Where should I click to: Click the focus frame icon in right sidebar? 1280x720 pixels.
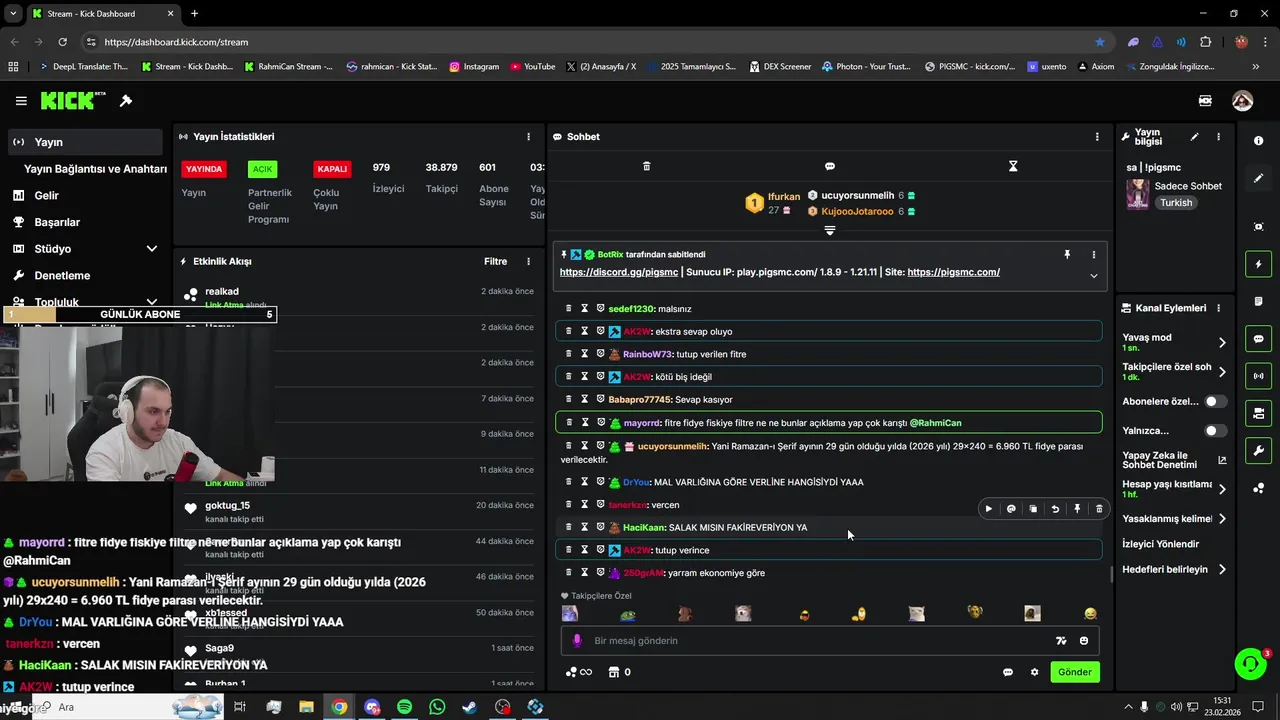1258,227
